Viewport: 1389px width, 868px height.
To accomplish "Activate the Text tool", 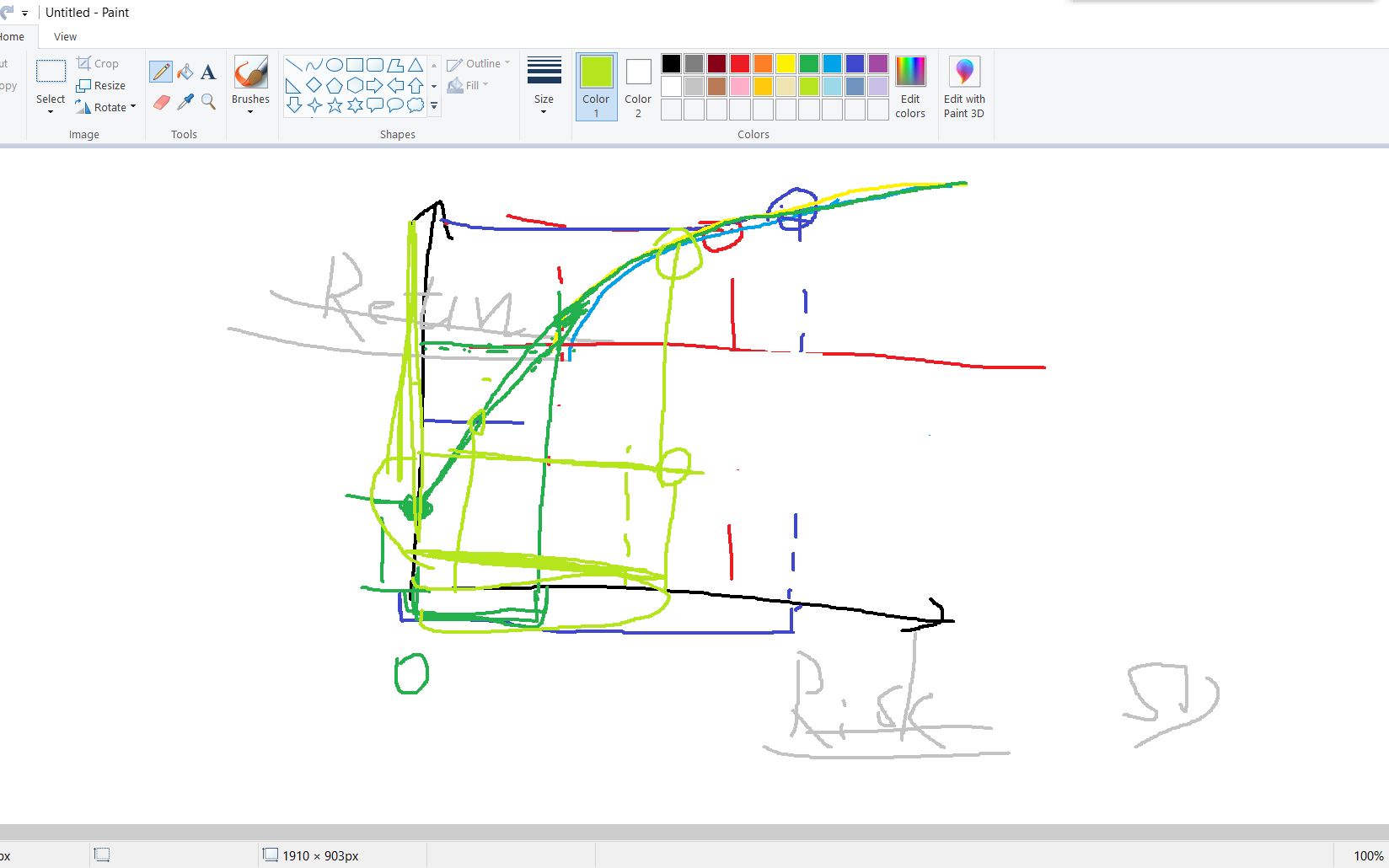I will tap(208, 72).
